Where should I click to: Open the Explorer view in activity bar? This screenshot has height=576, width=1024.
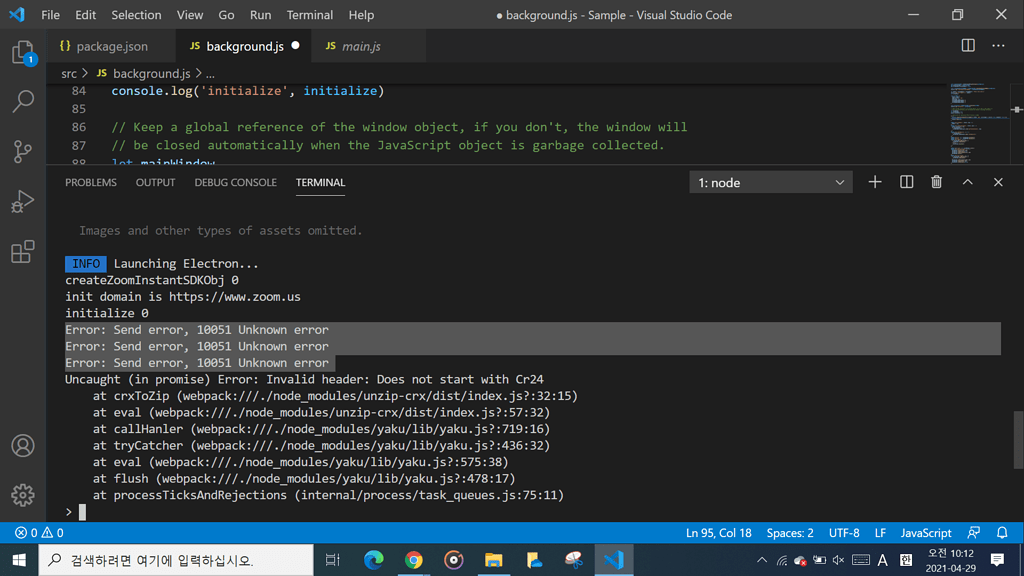[22, 52]
